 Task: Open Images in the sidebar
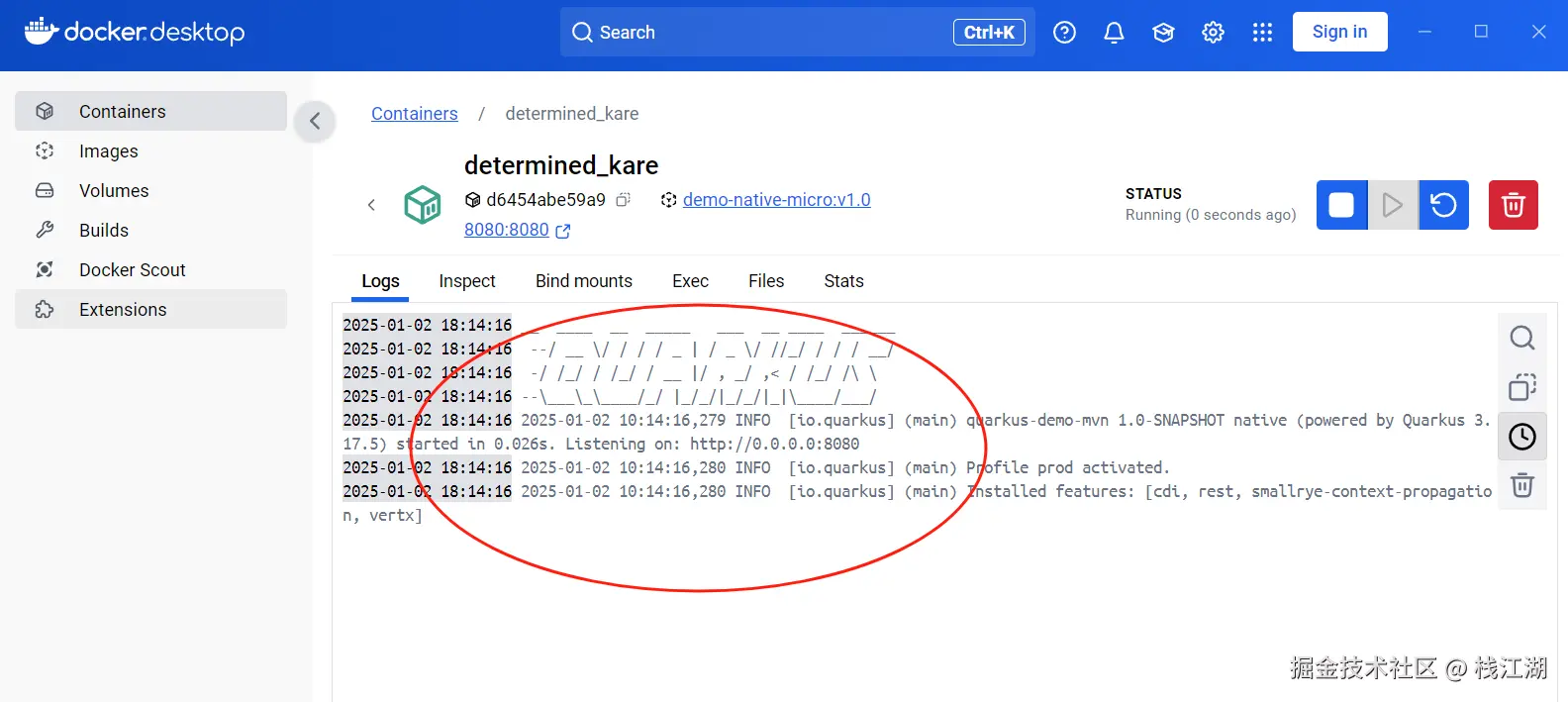point(150,150)
